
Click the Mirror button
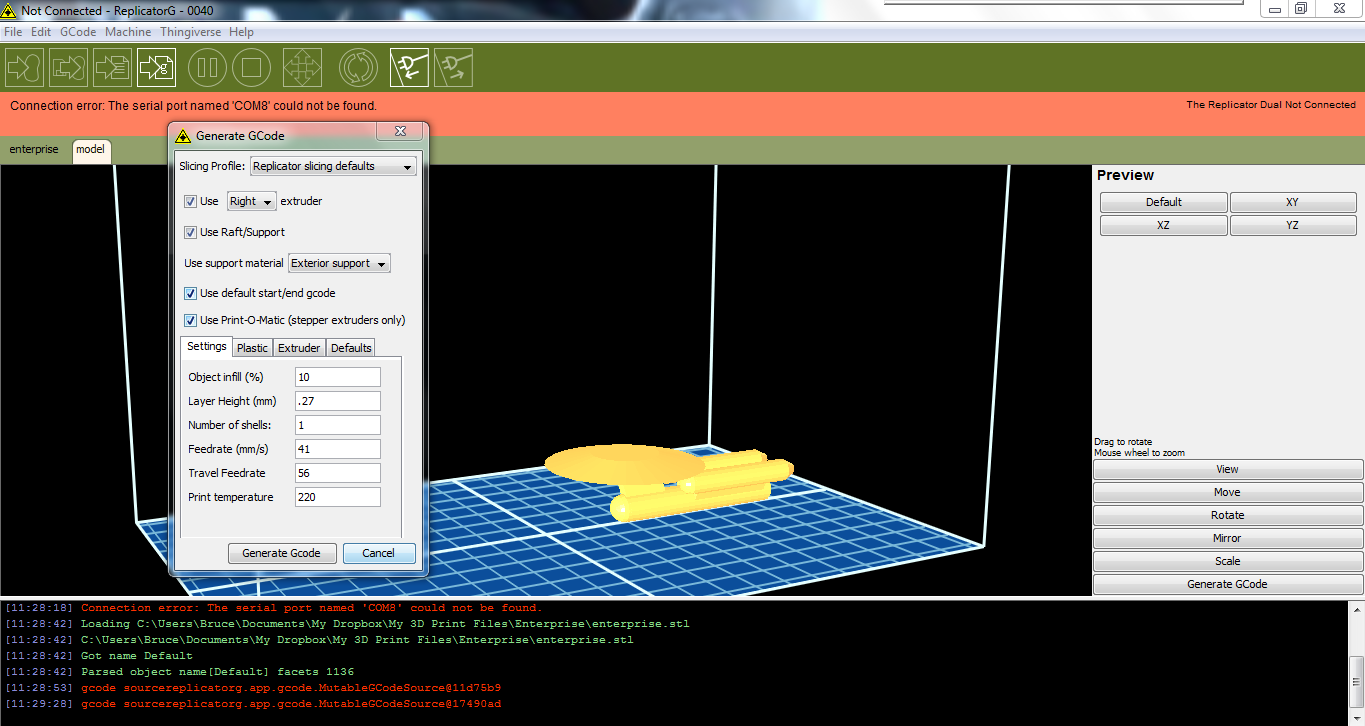point(1228,538)
